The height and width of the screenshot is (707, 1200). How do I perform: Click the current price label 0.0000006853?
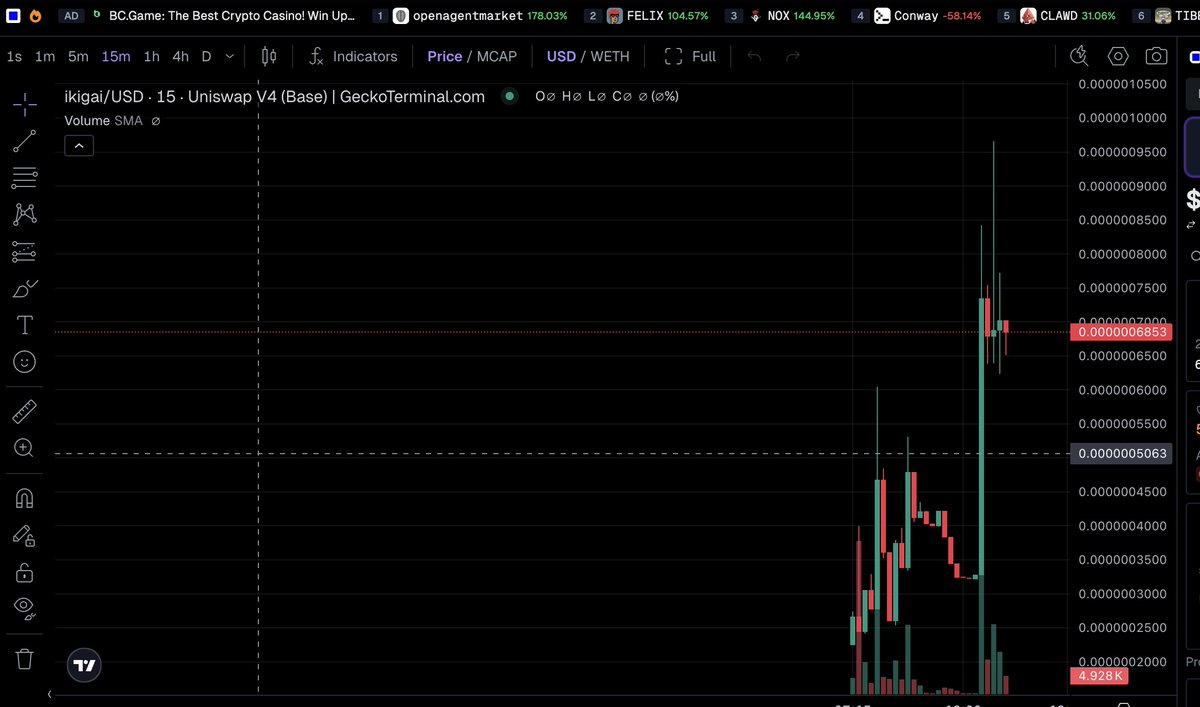(x=1119, y=331)
